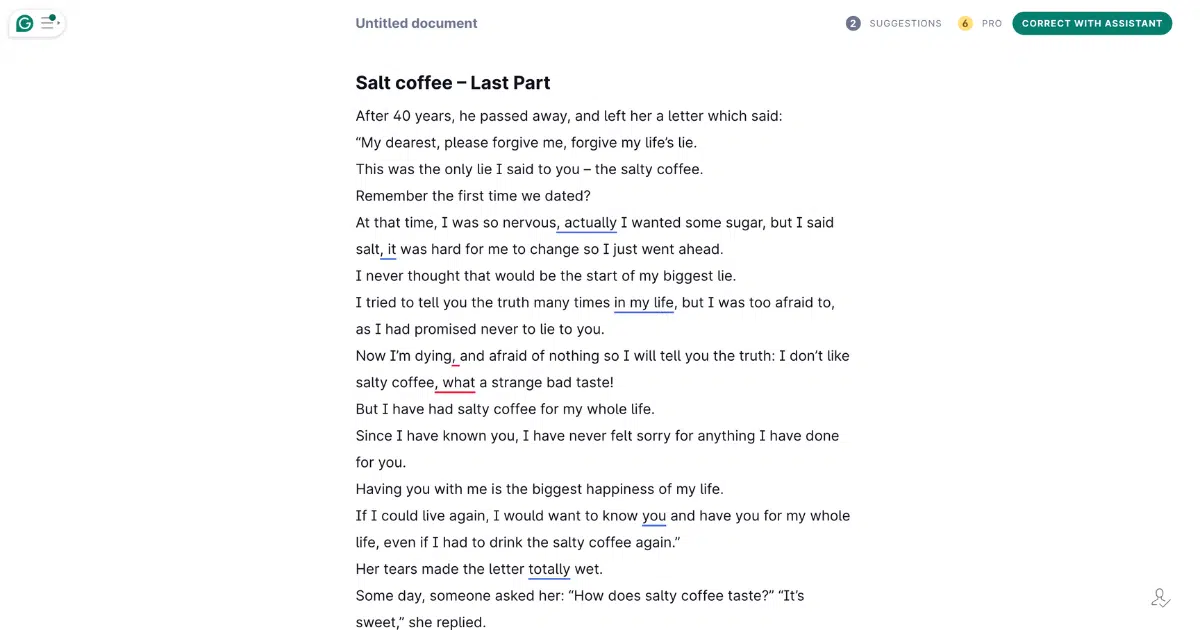This screenshot has width=1200, height=630.
Task: Click the heading "Salt coffee – Last Part"
Action: click(x=453, y=83)
